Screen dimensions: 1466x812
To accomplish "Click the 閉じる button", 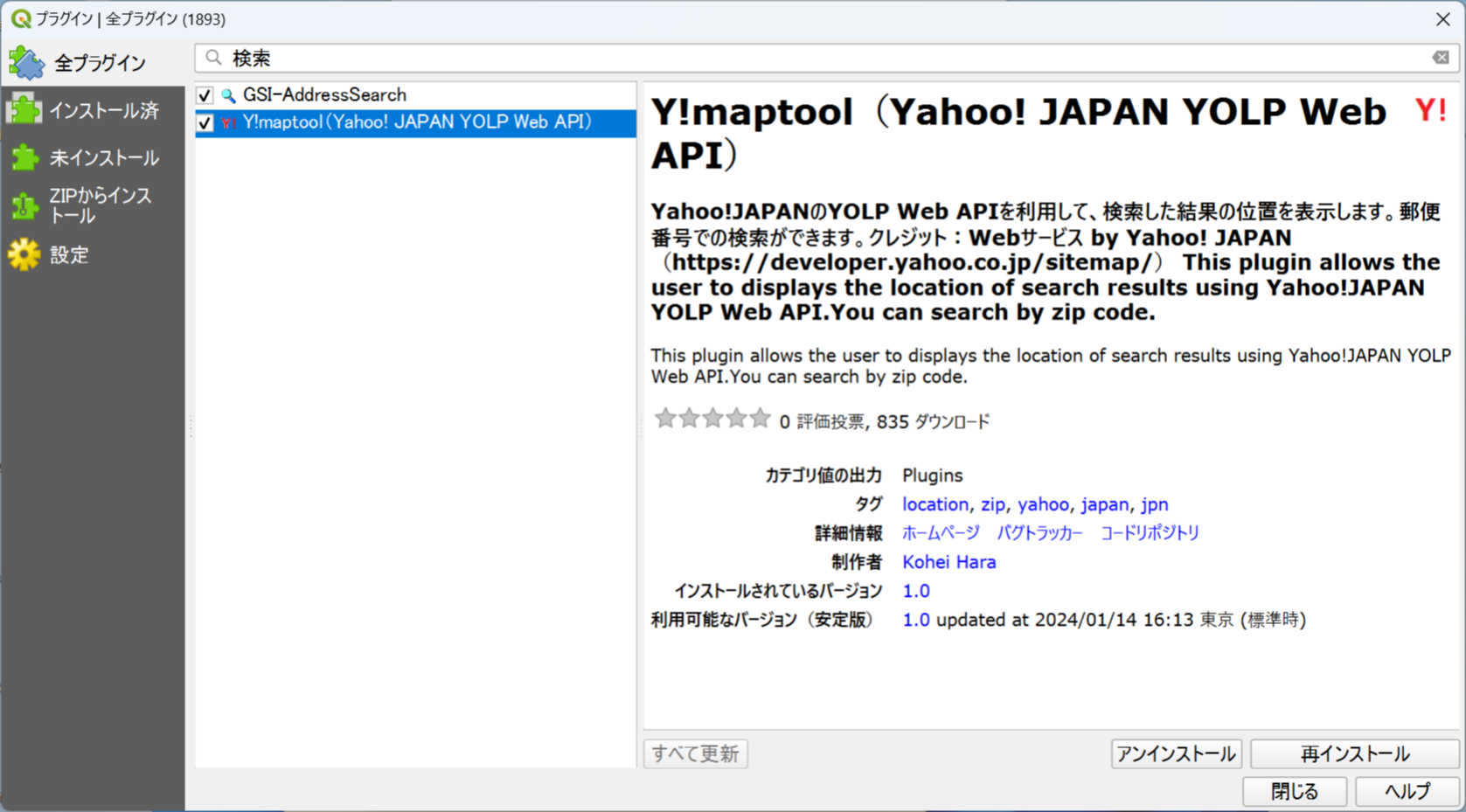I will [1295, 791].
